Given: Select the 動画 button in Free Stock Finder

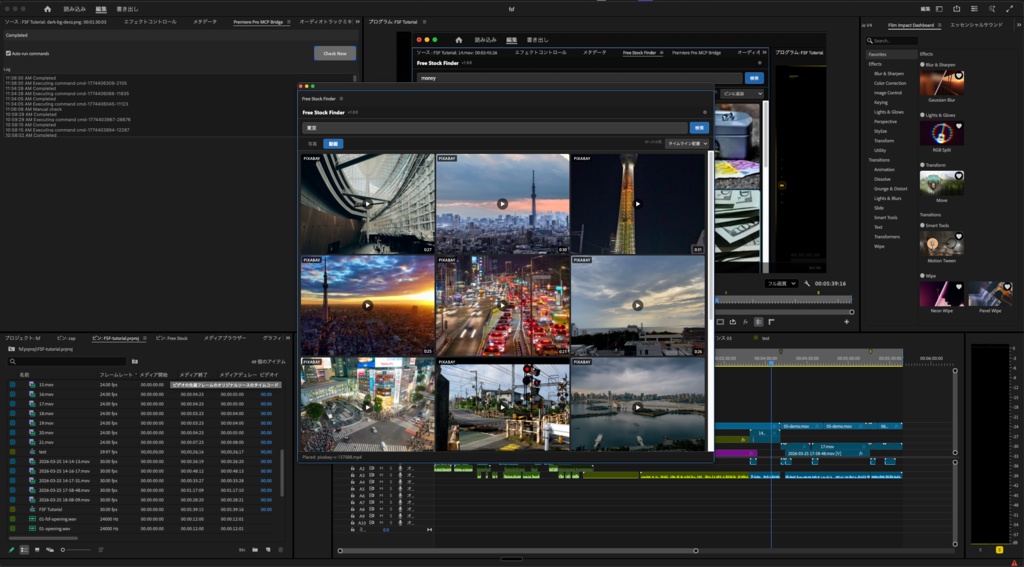Looking at the screenshot, I should click(333, 144).
